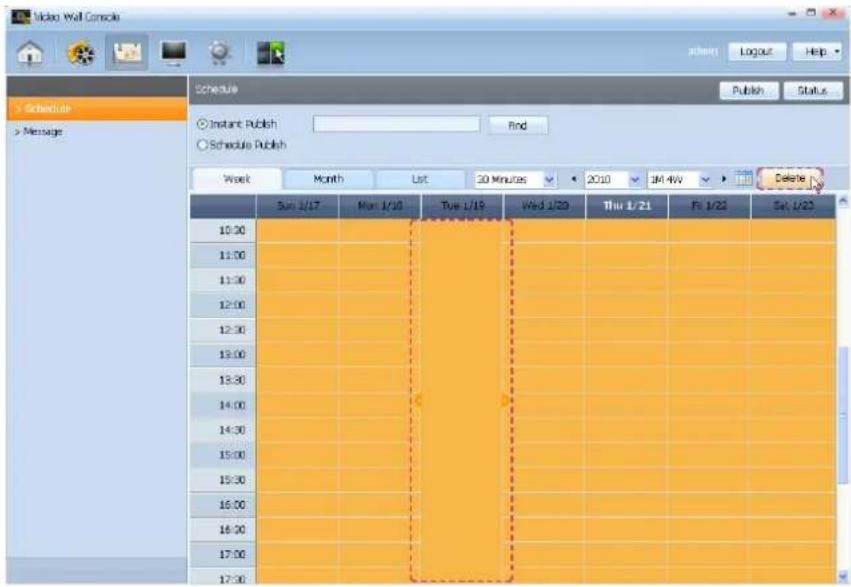Switch to the List tab
851x587 pixels.
click(420, 179)
